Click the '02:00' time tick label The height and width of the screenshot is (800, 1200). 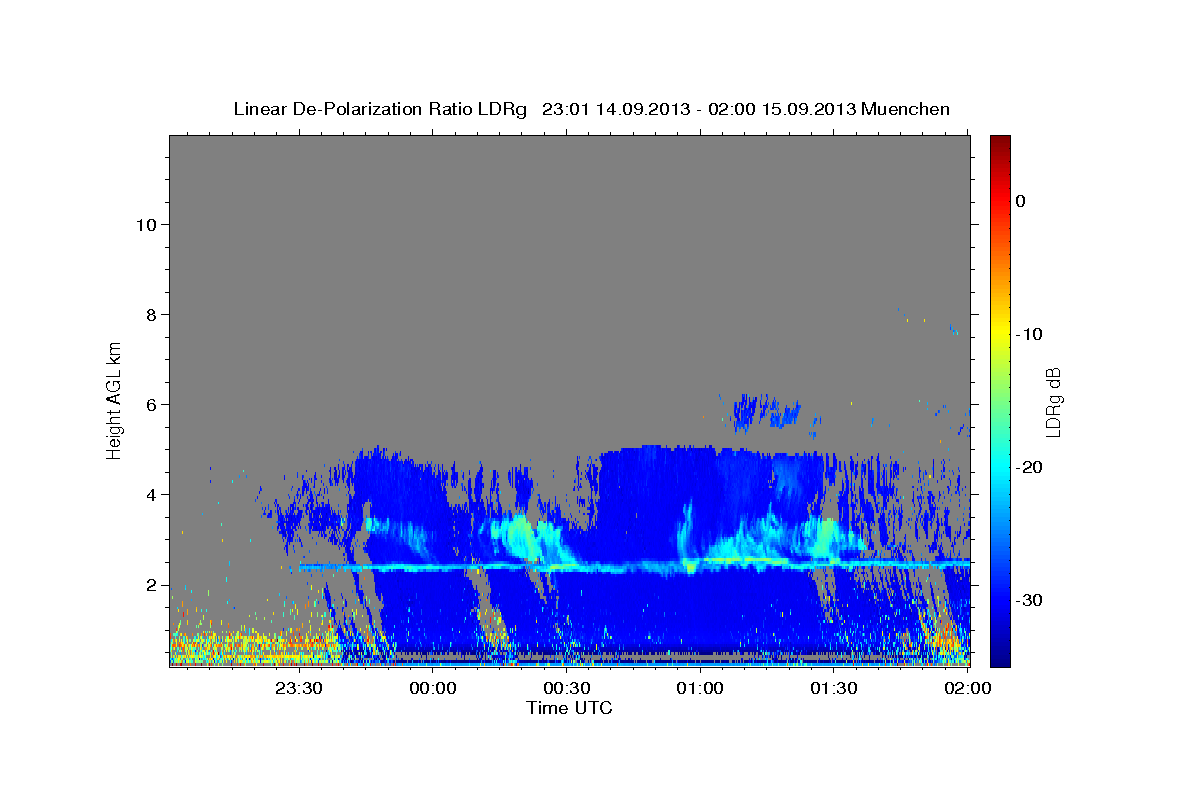click(x=968, y=688)
